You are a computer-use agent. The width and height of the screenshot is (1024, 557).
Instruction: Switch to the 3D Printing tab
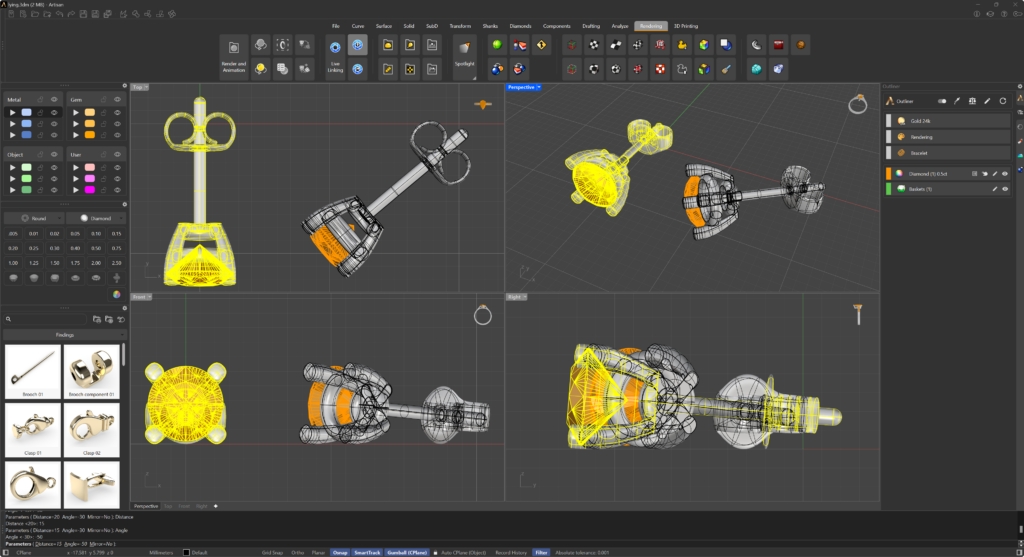[686, 26]
